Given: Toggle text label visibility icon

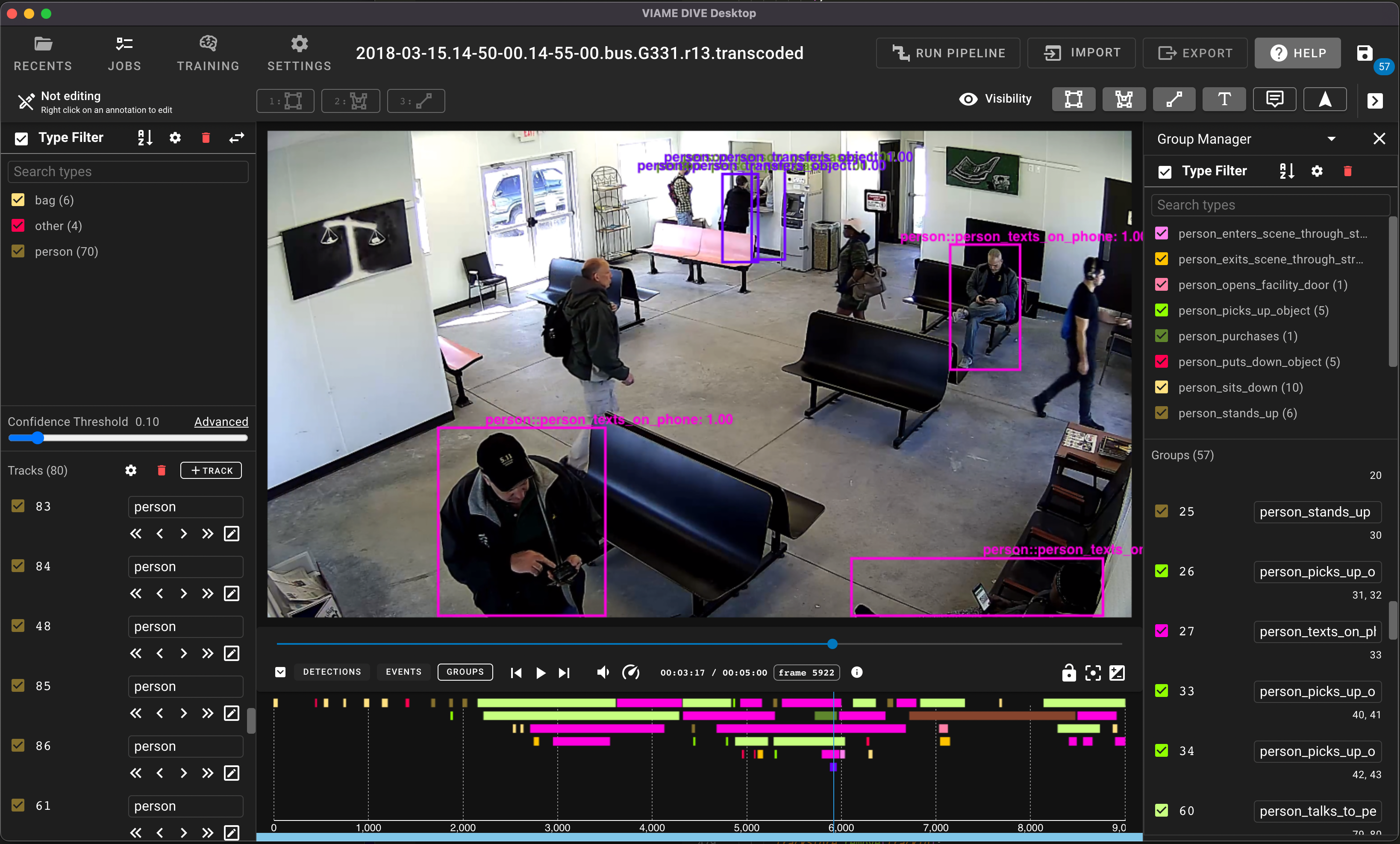Looking at the screenshot, I should [1224, 100].
